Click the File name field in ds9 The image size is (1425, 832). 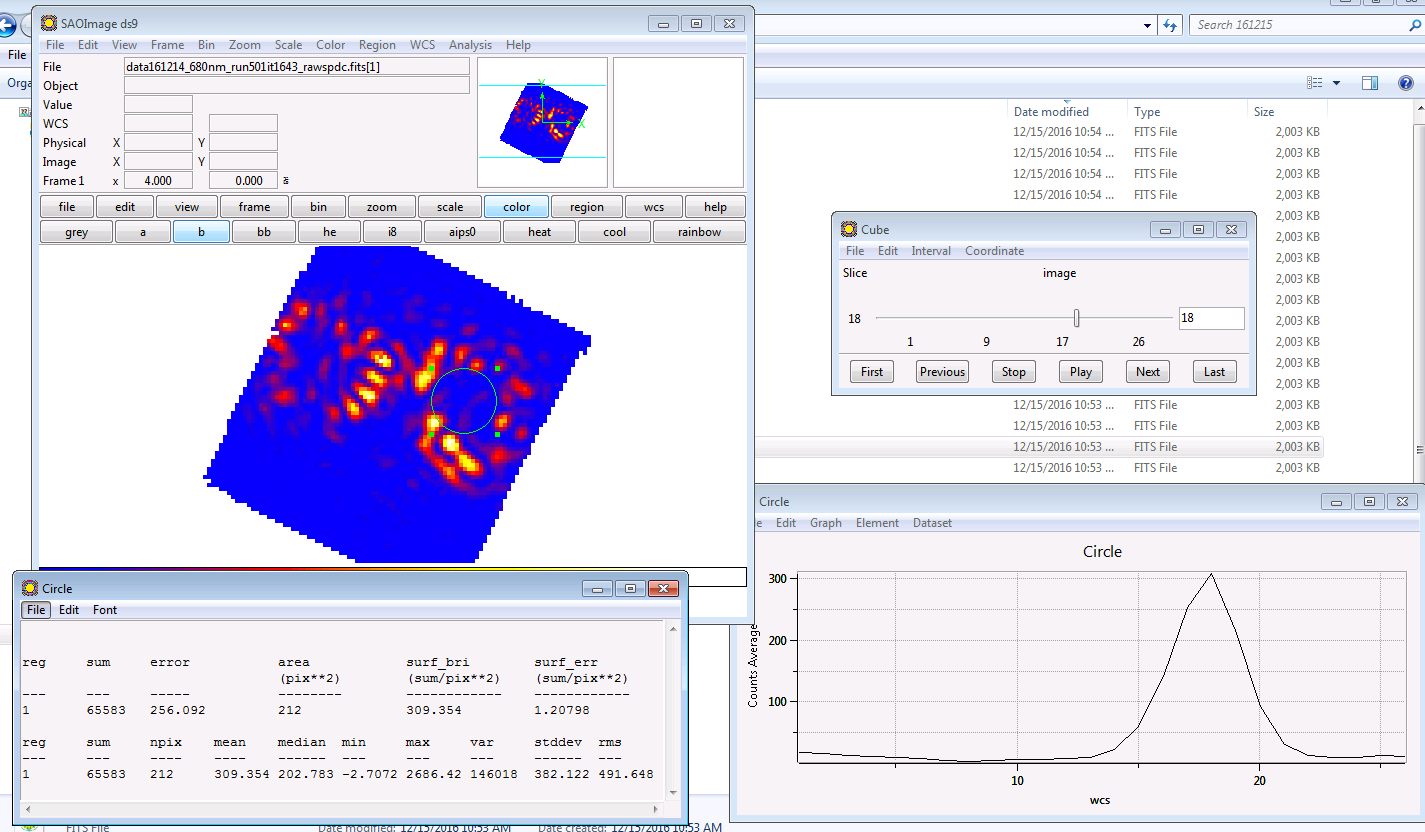[296, 66]
